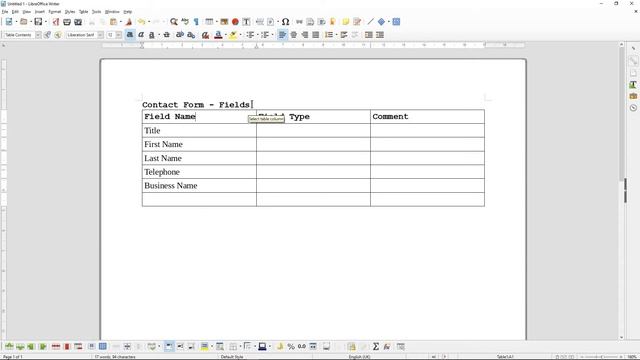Open the Undo history dropdown arrow
Image resolution: width=640 pixels, height=360 pixels.
149,22
